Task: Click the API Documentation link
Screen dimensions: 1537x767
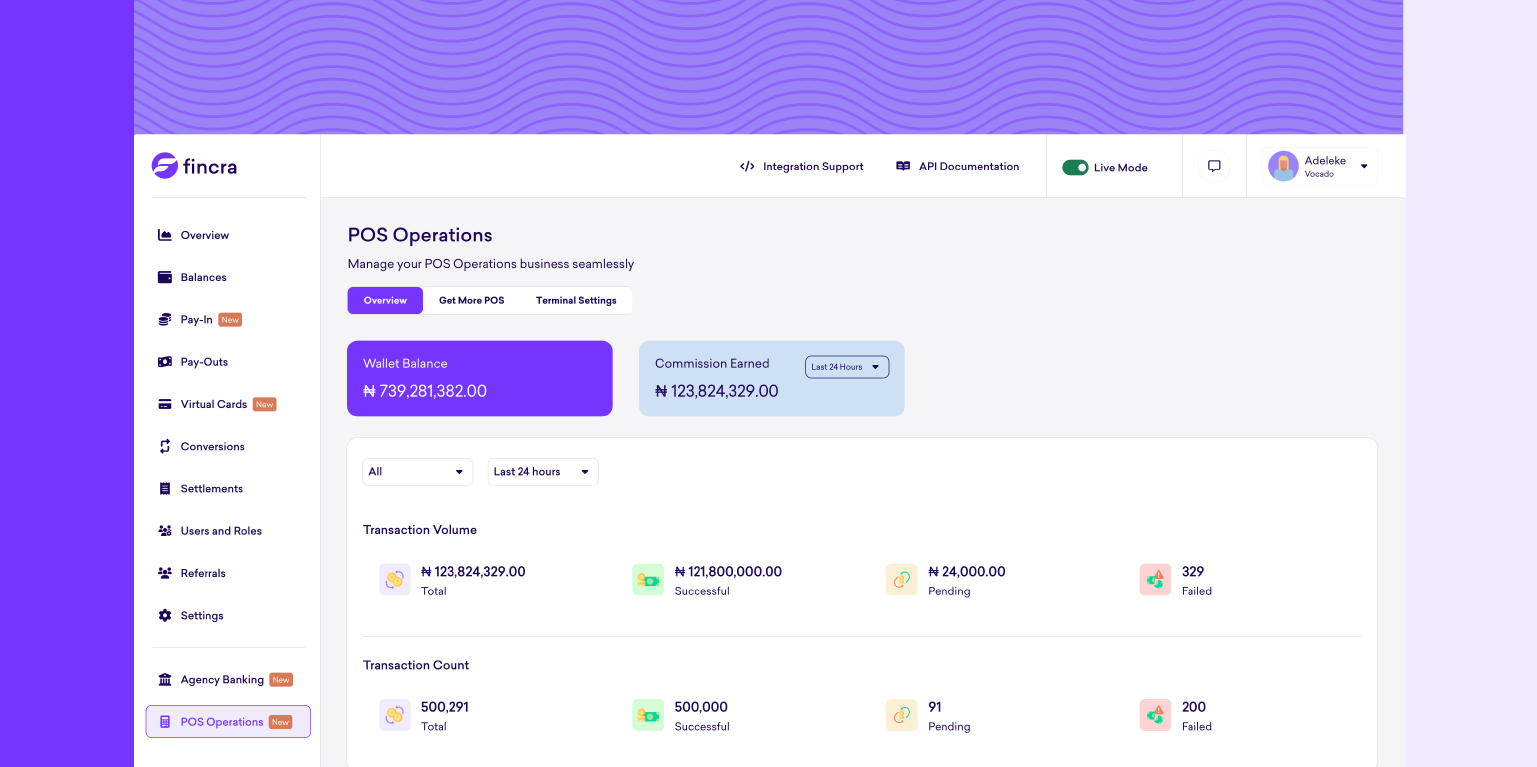Action: click(x=957, y=167)
